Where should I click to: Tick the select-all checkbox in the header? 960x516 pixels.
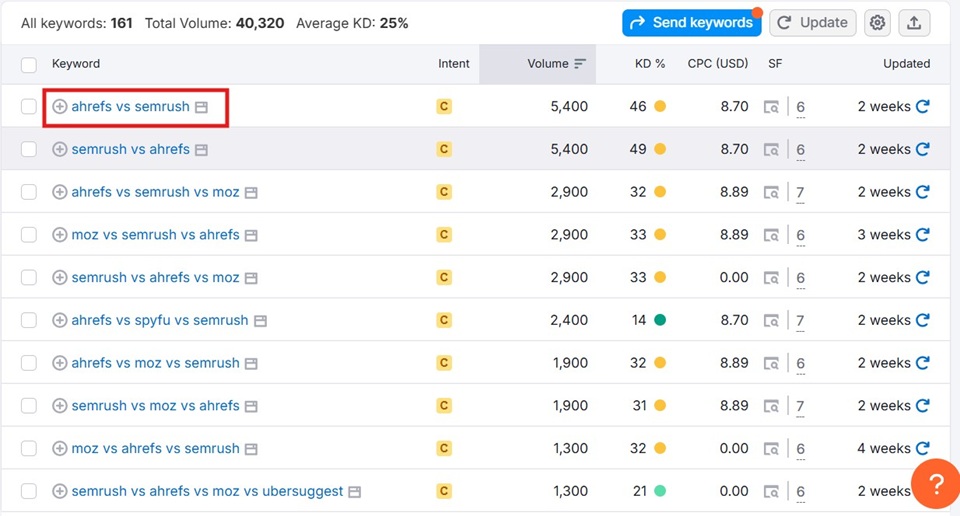[29, 64]
